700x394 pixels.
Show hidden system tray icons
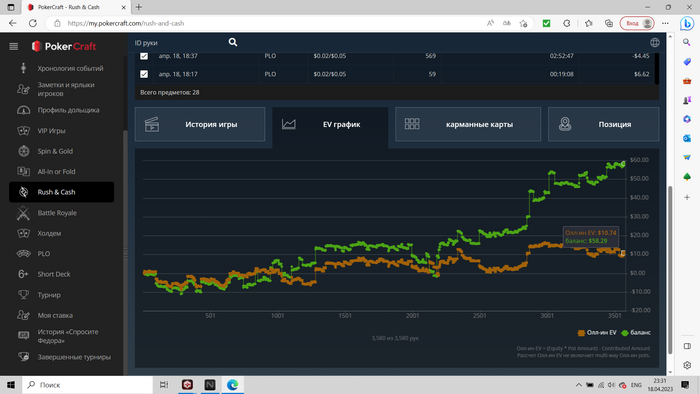tap(579, 385)
